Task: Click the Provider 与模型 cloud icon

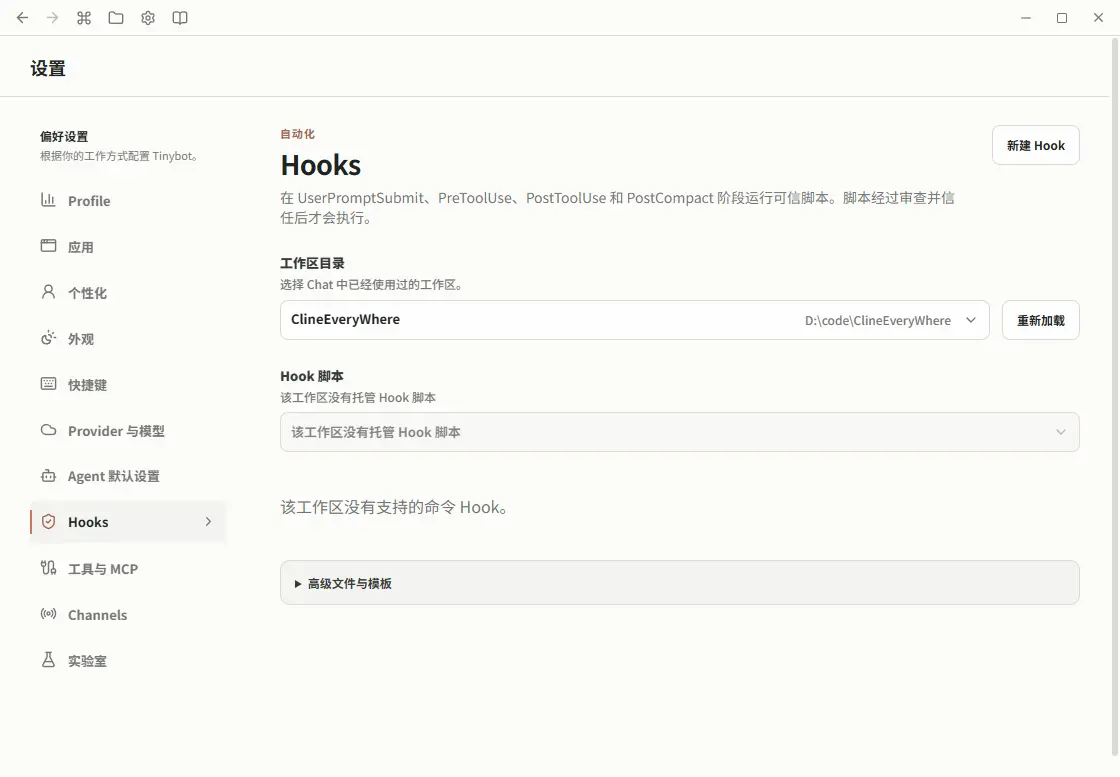Action: (x=48, y=430)
